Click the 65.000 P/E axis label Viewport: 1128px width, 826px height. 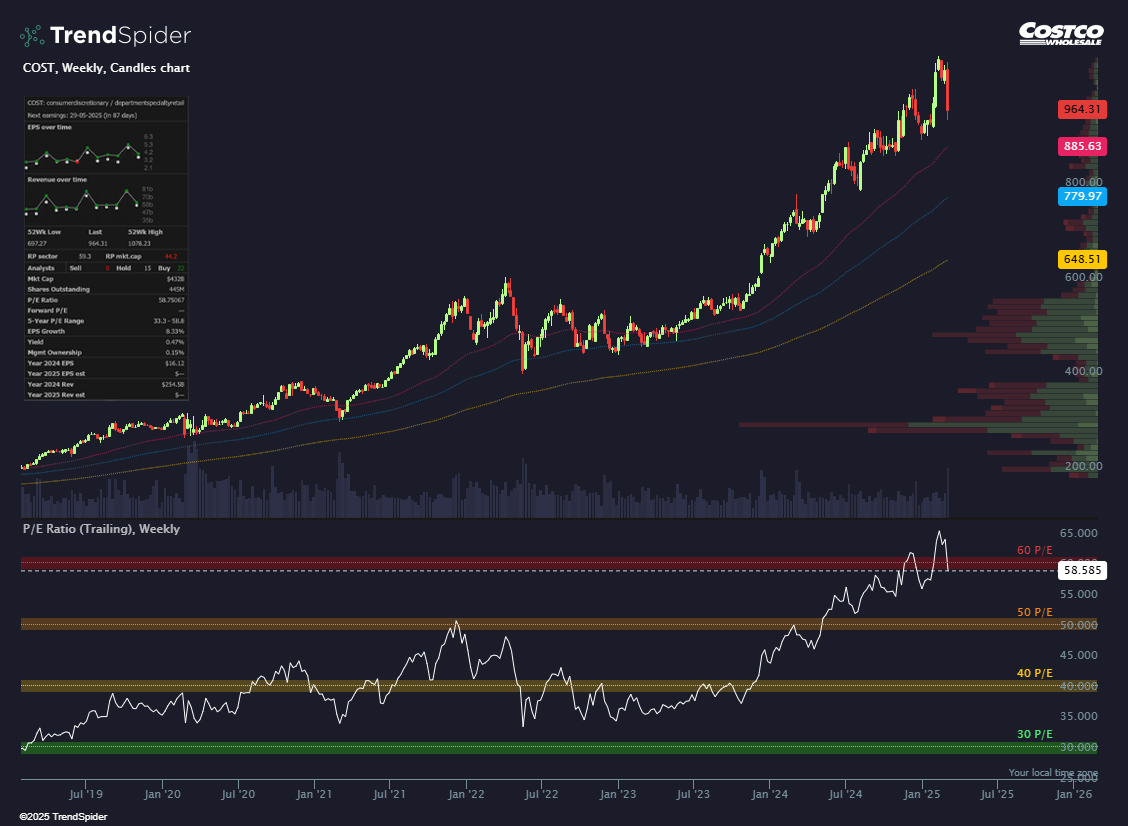pyautogui.click(x=1079, y=533)
